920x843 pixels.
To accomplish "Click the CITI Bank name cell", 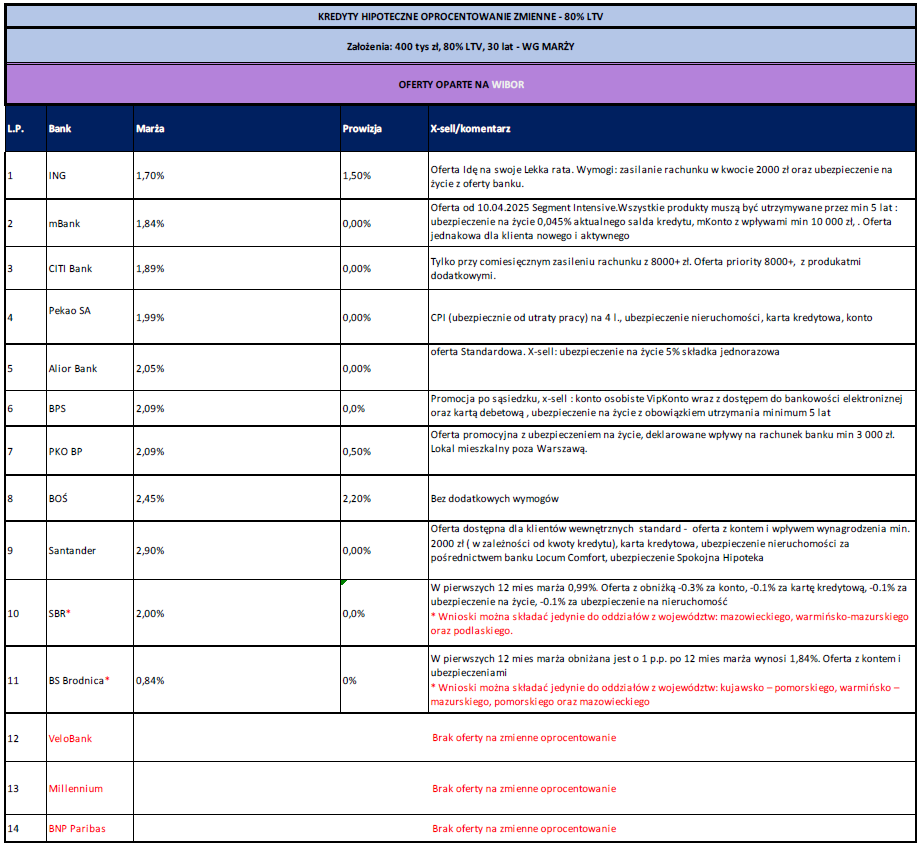I will tap(70, 269).
